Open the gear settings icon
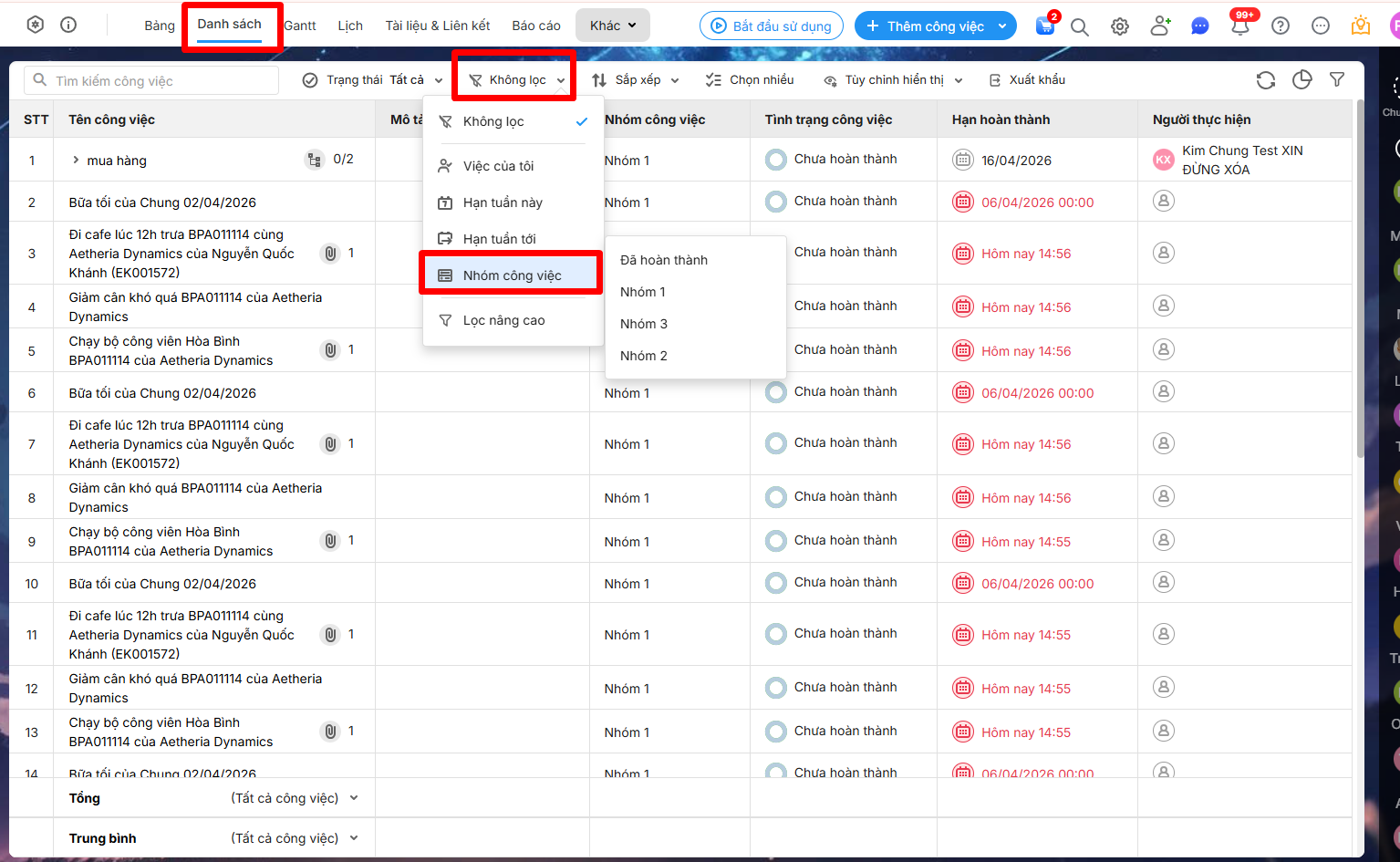Image resolution: width=1400 pixels, height=862 pixels. tap(1120, 26)
